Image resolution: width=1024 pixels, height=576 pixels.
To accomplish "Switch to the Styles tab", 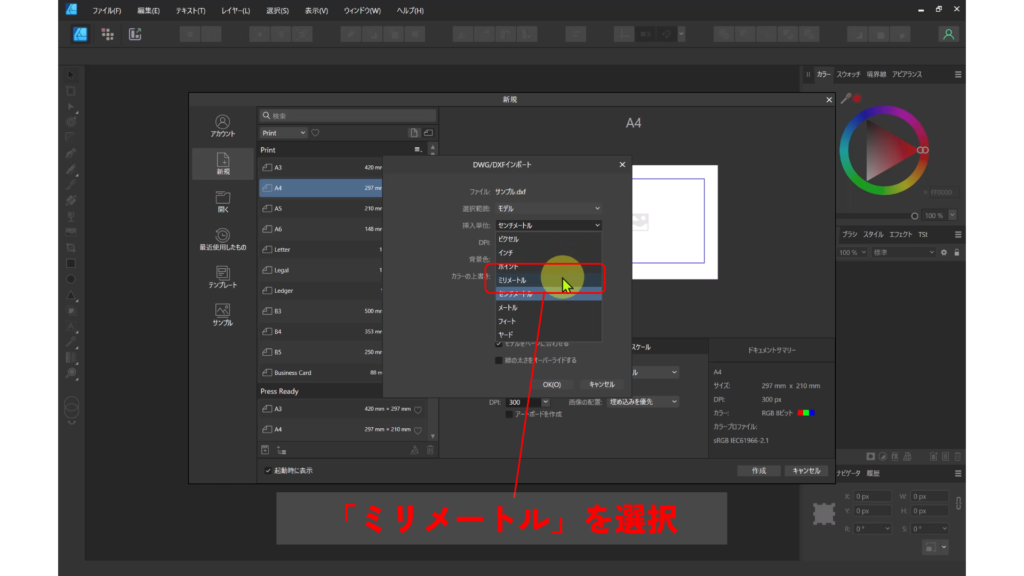I will tap(873, 234).
